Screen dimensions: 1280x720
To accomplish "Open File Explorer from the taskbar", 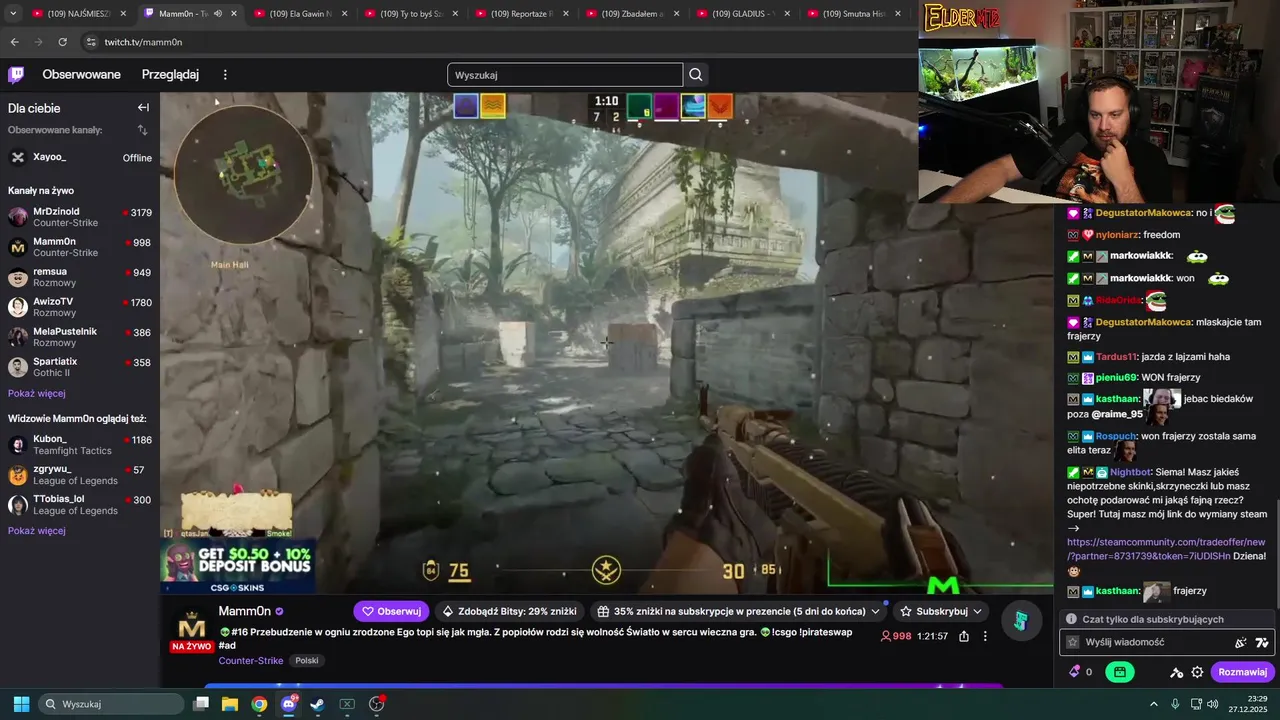I will coord(230,704).
